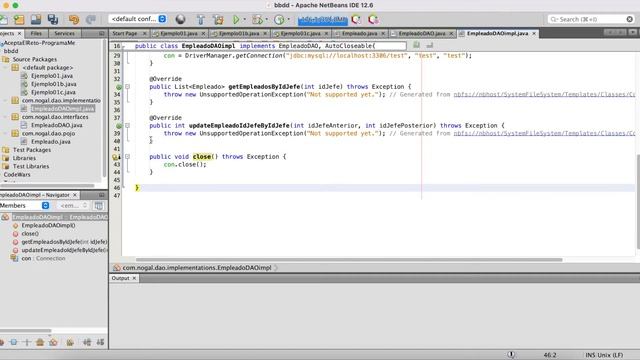Open the Navigator filter combo box
This screenshot has height=360, width=640.
(x=73, y=205)
